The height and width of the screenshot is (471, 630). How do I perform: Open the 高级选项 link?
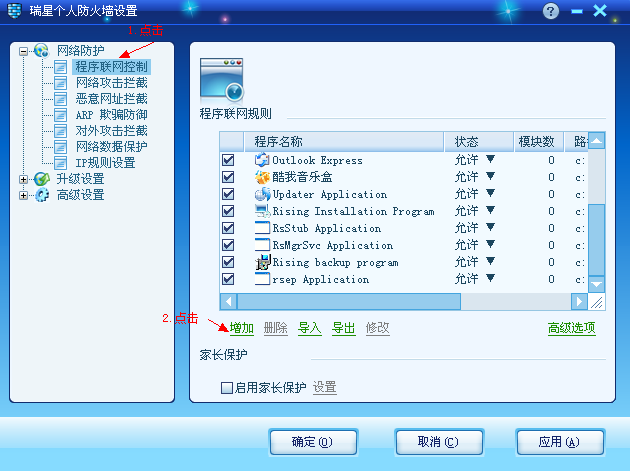pos(571,328)
